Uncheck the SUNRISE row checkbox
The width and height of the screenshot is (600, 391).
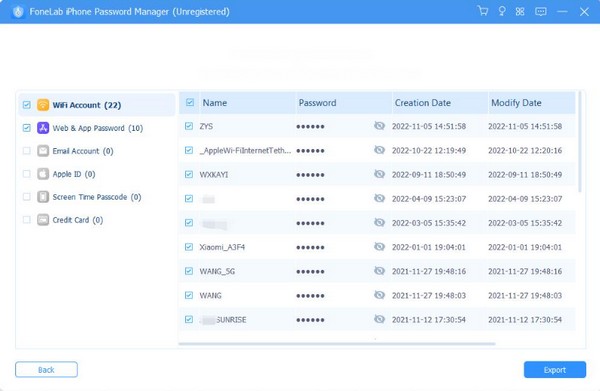point(189,319)
